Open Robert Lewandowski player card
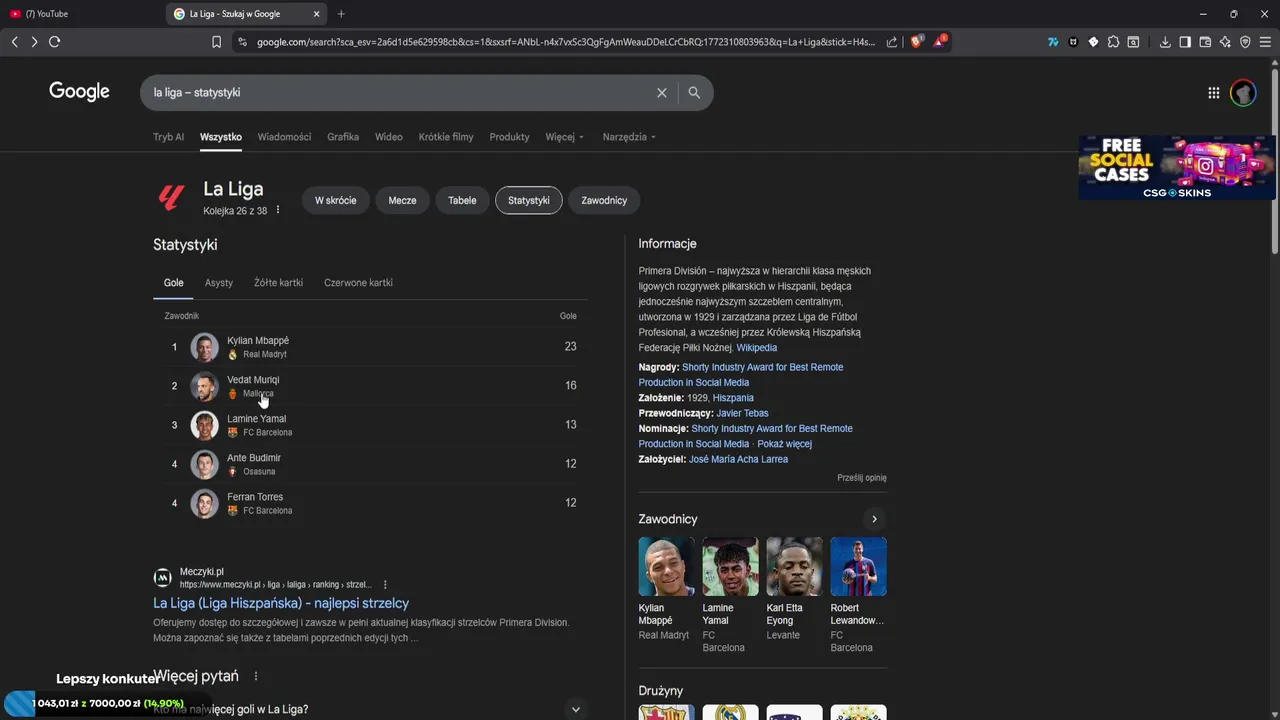The width and height of the screenshot is (1280, 720). [858, 596]
